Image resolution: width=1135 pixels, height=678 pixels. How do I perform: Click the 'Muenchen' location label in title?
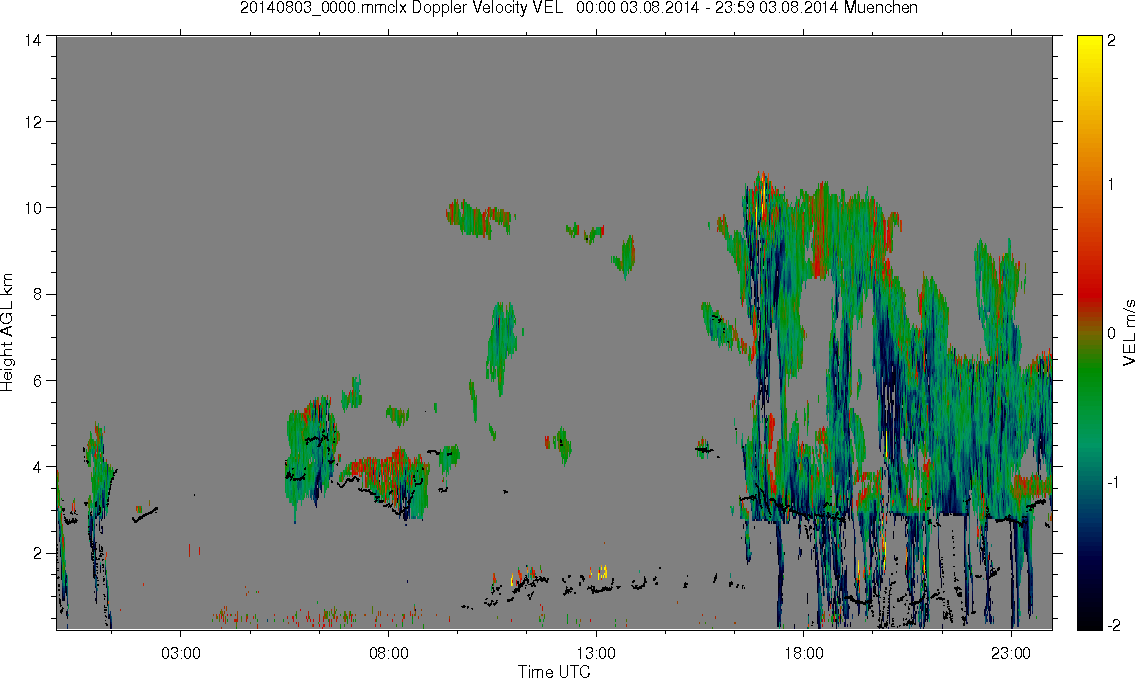[880, 8]
